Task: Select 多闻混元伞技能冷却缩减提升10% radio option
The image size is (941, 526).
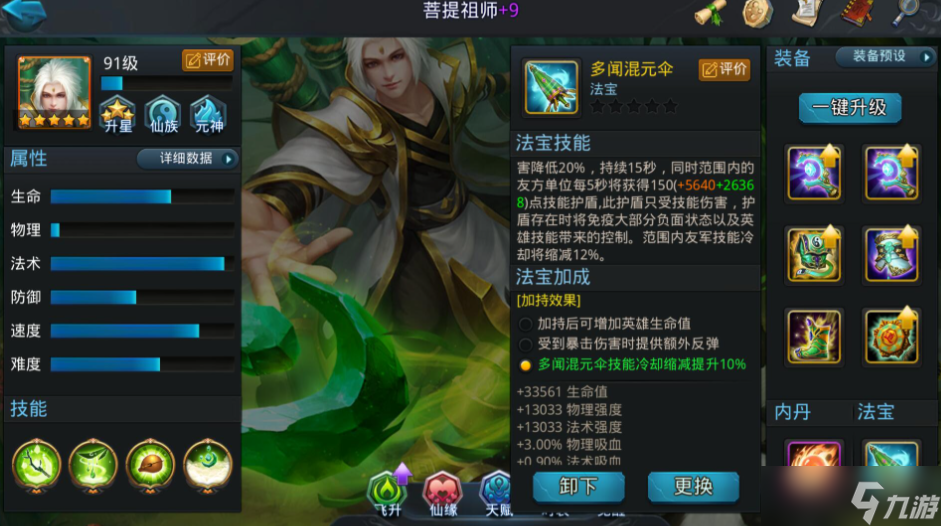Action: tap(632, 364)
